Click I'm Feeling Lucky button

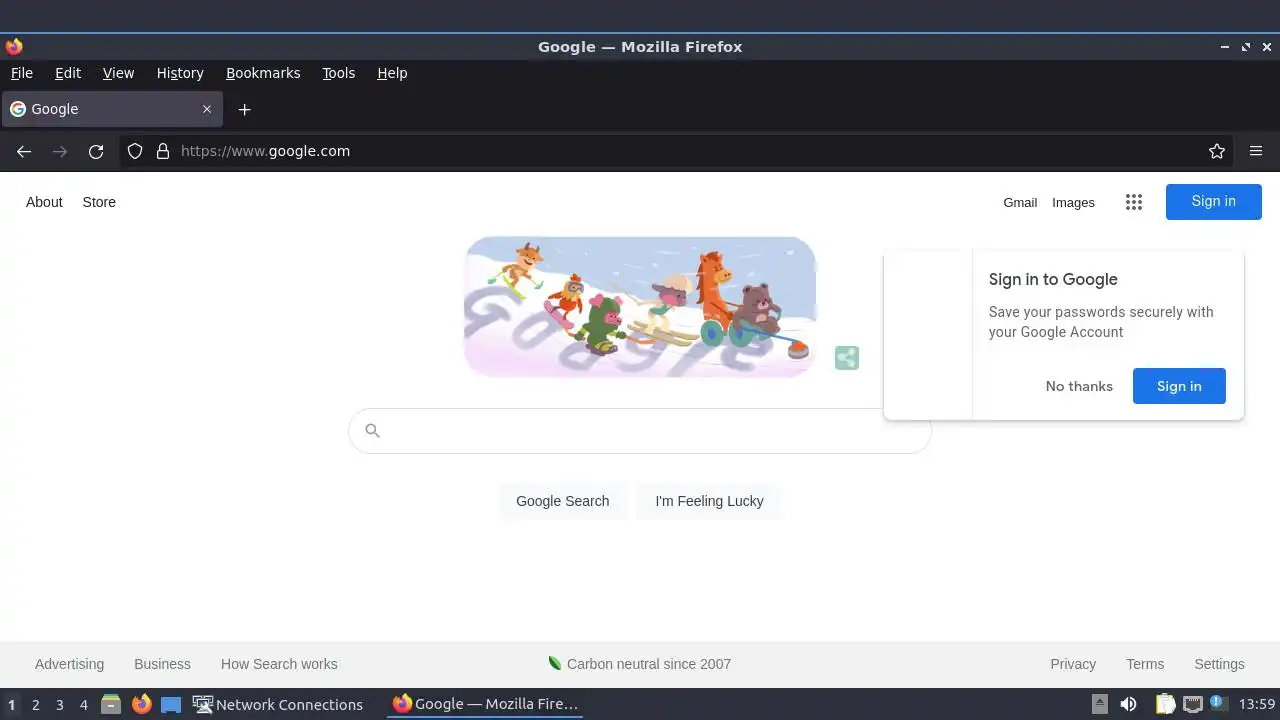pyautogui.click(x=709, y=501)
